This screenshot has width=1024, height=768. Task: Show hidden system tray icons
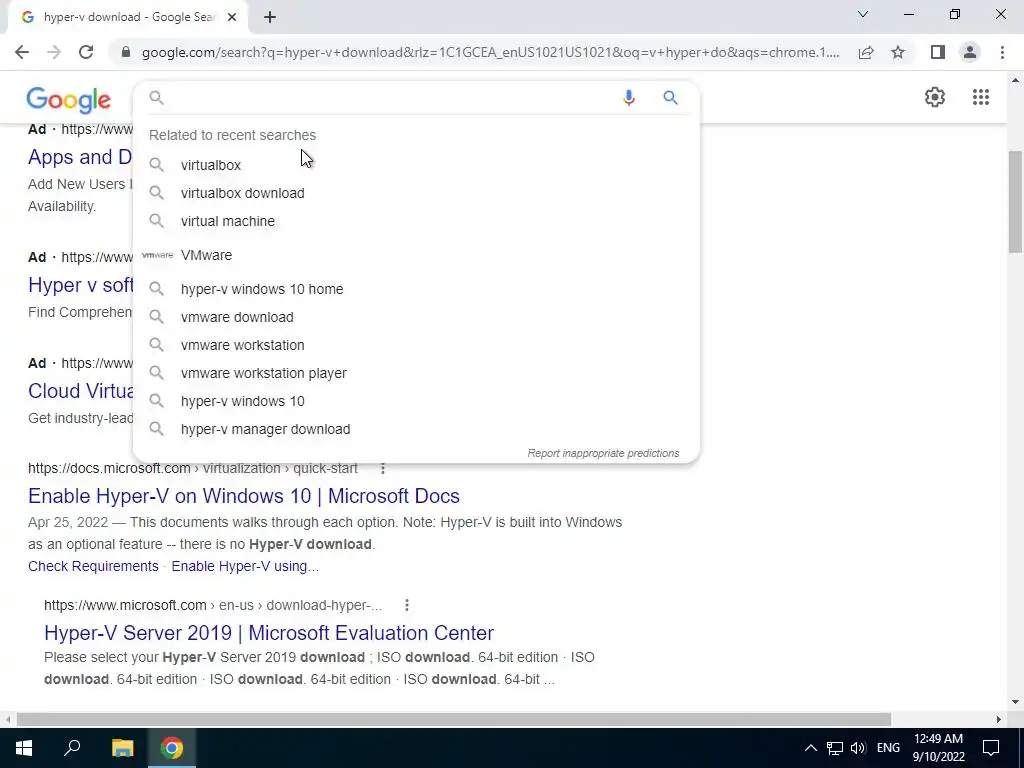(810, 748)
